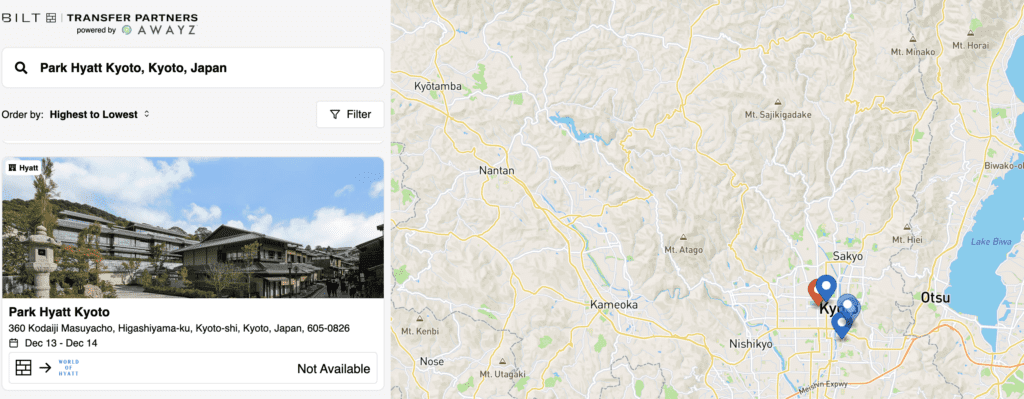Click the Not Available transfer row

193,368
